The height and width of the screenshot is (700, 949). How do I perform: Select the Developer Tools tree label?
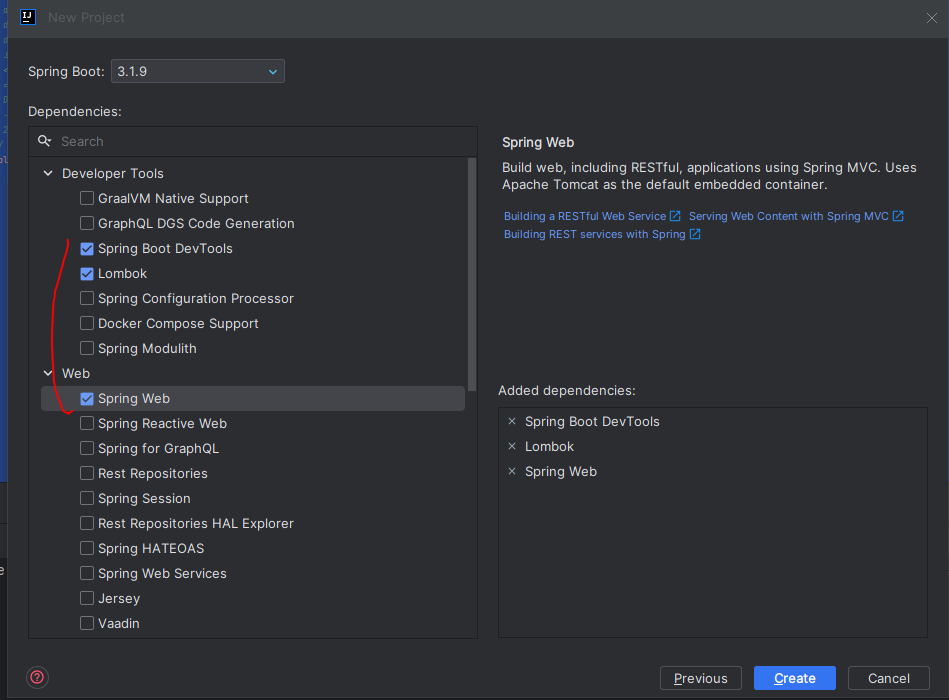click(x=113, y=174)
